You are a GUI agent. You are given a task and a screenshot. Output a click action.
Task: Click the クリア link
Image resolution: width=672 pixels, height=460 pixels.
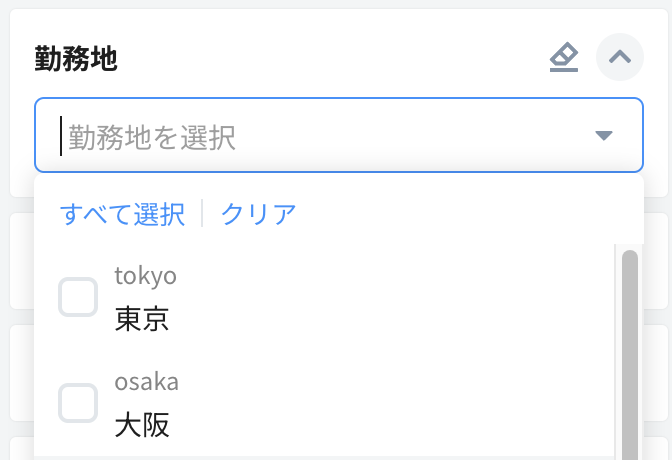[258, 214]
